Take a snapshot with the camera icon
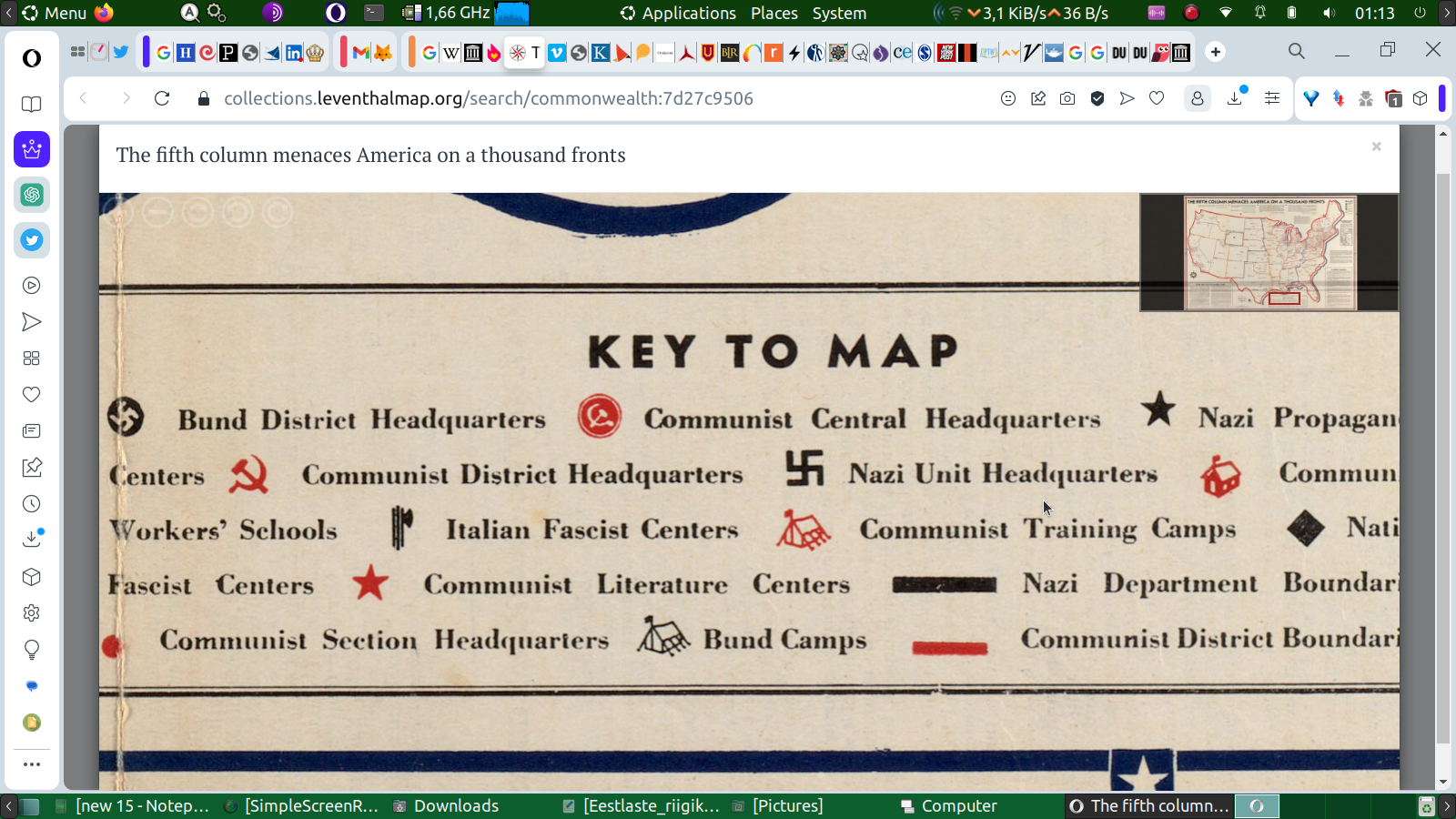1456x819 pixels. pyautogui.click(x=1067, y=98)
